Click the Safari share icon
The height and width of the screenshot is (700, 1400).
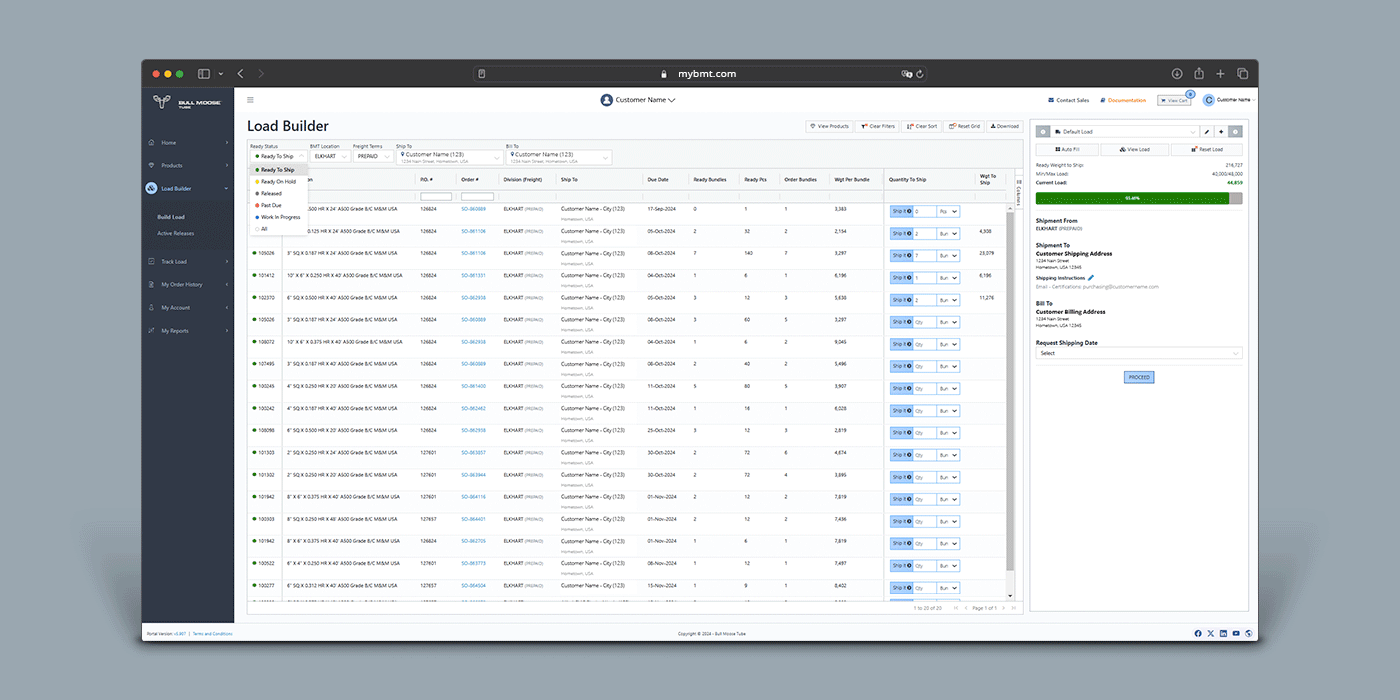tap(1198, 74)
